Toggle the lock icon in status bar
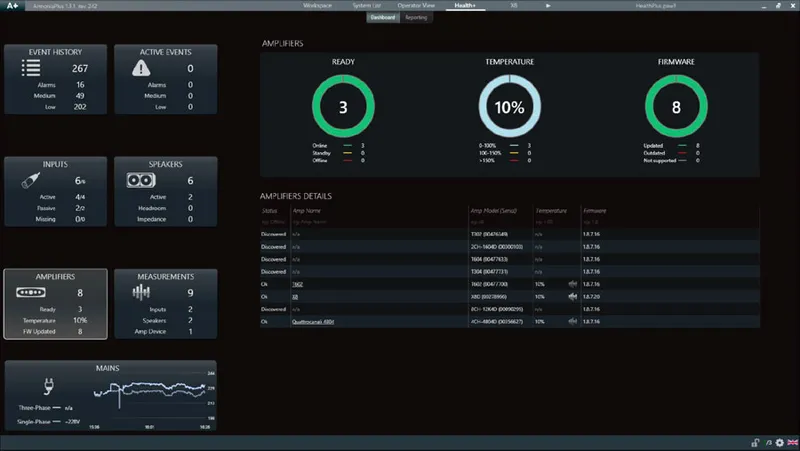Image resolution: width=800 pixels, height=451 pixels. tap(755, 442)
